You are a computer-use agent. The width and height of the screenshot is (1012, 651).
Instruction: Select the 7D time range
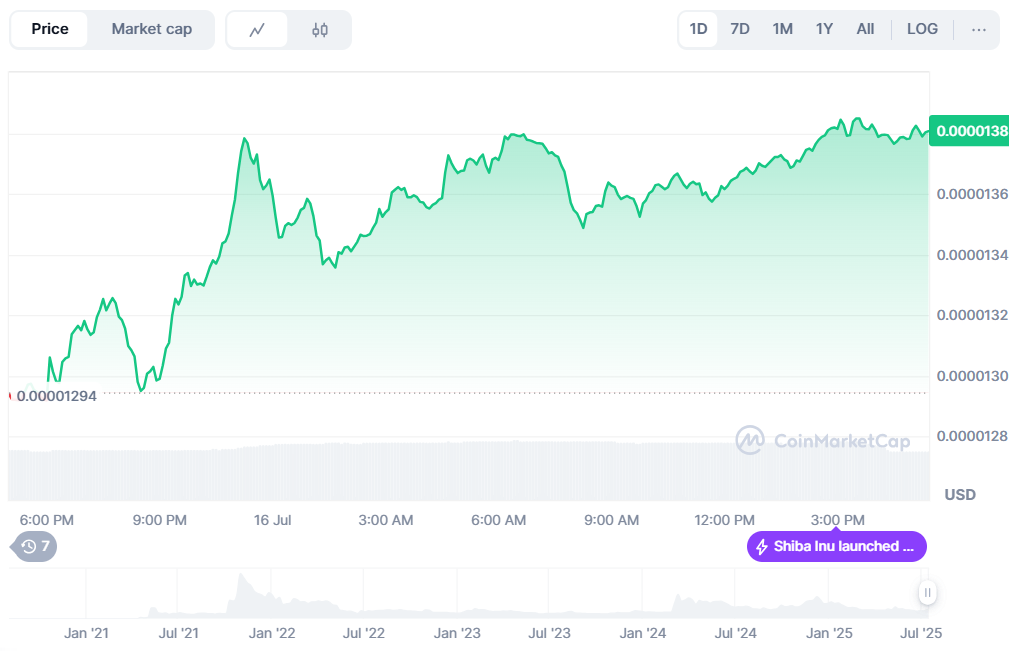coord(740,29)
